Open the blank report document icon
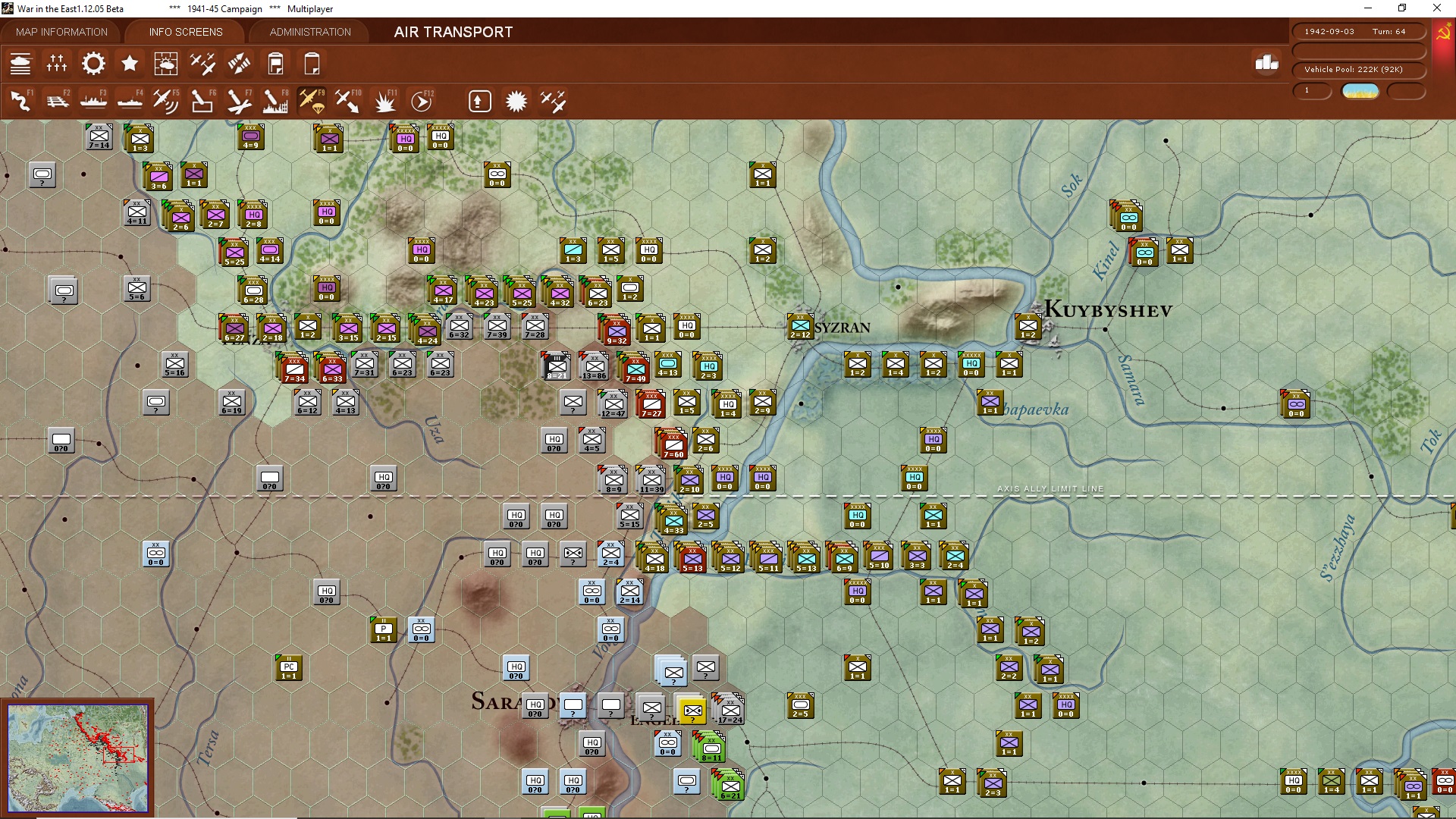 [x=312, y=64]
